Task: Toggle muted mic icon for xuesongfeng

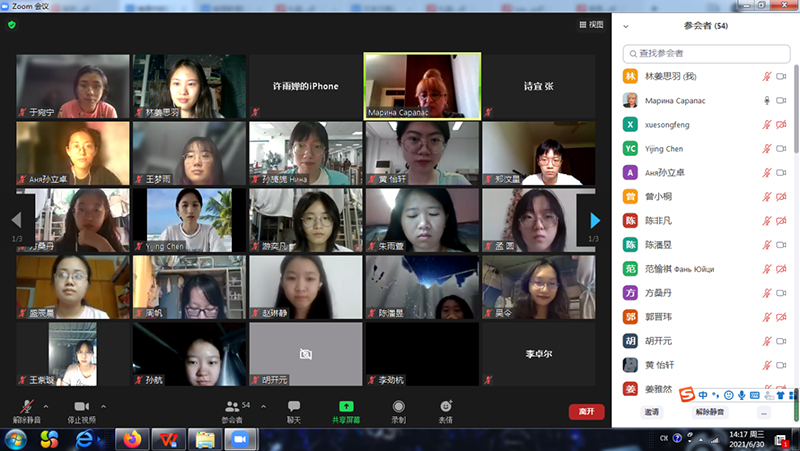Action: (x=767, y=125)
